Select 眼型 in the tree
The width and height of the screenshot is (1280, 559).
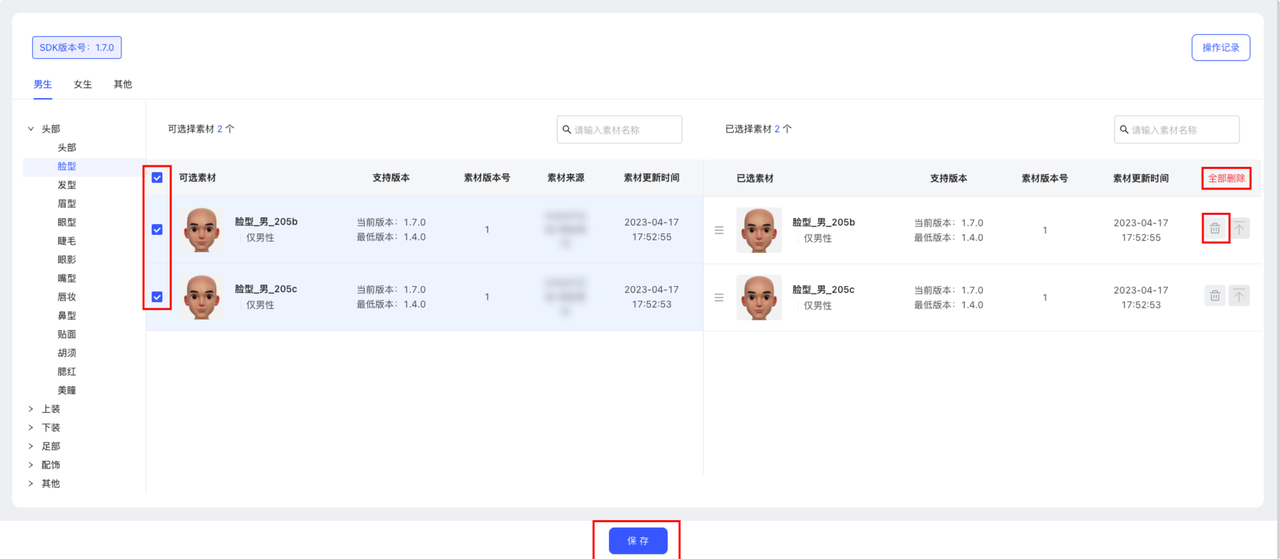point(67,223)
